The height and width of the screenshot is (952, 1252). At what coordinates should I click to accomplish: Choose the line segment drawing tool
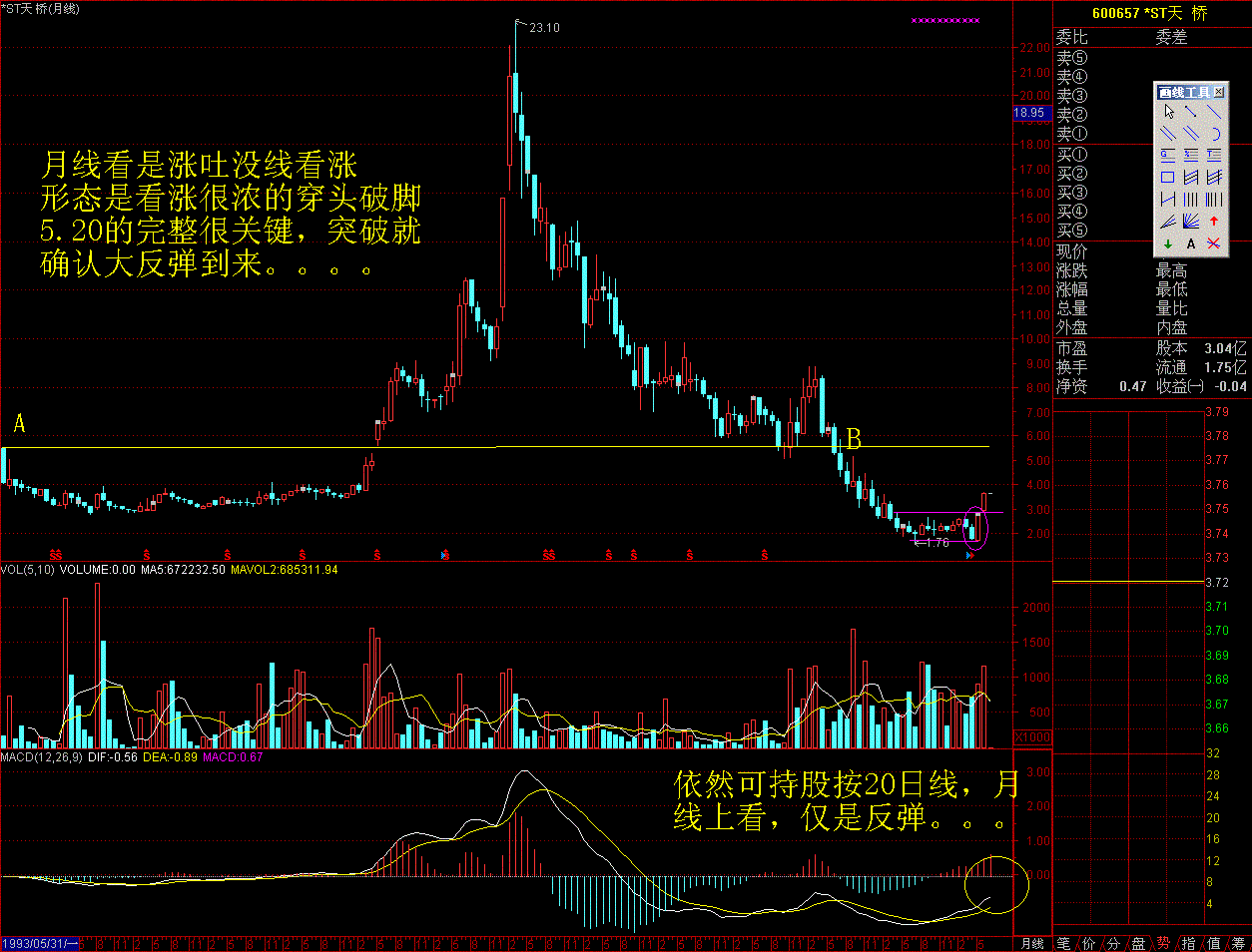point(1191,112)
